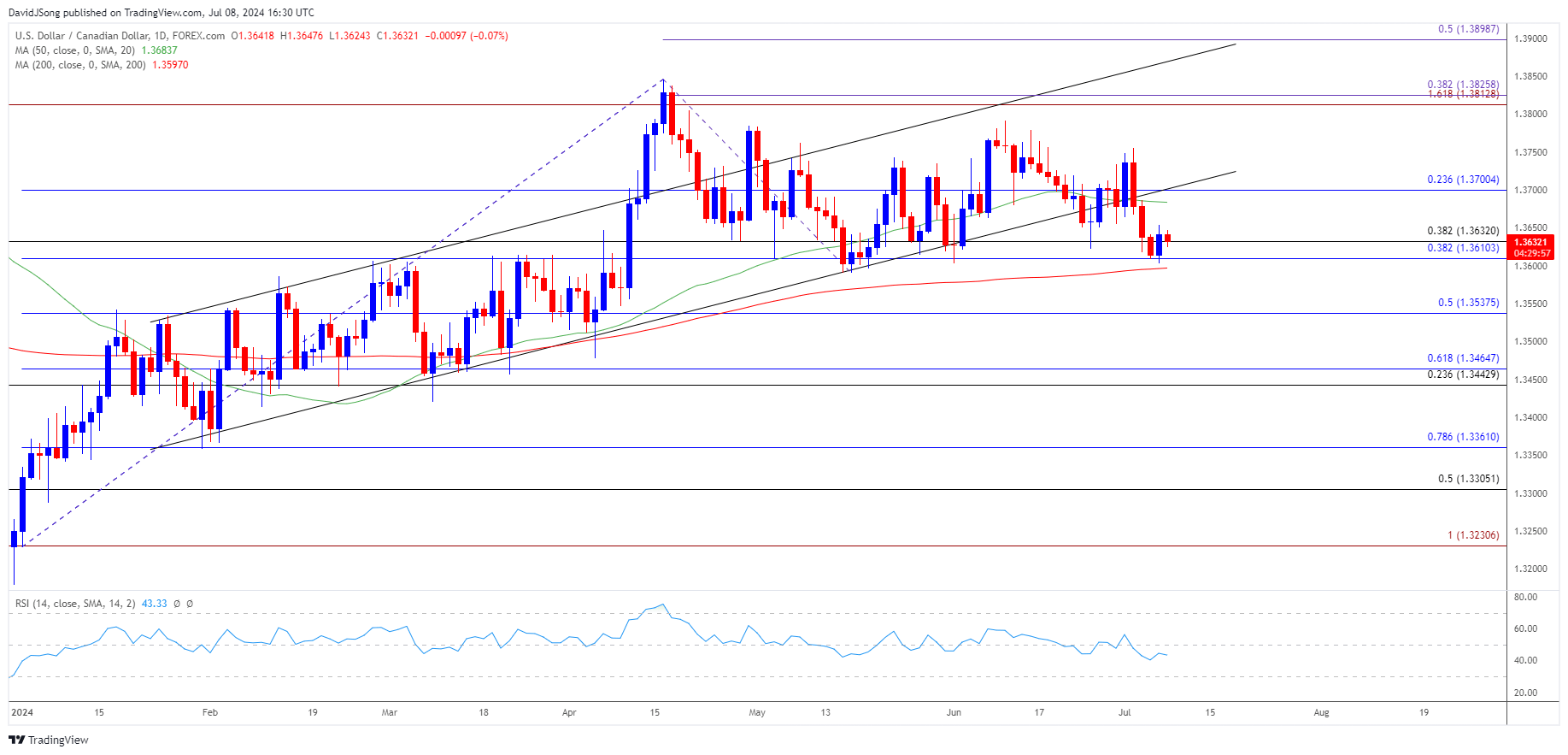Click the DavidJSong published on TradingView.com header
The image size is (1568, 755).
click(161, 13)
